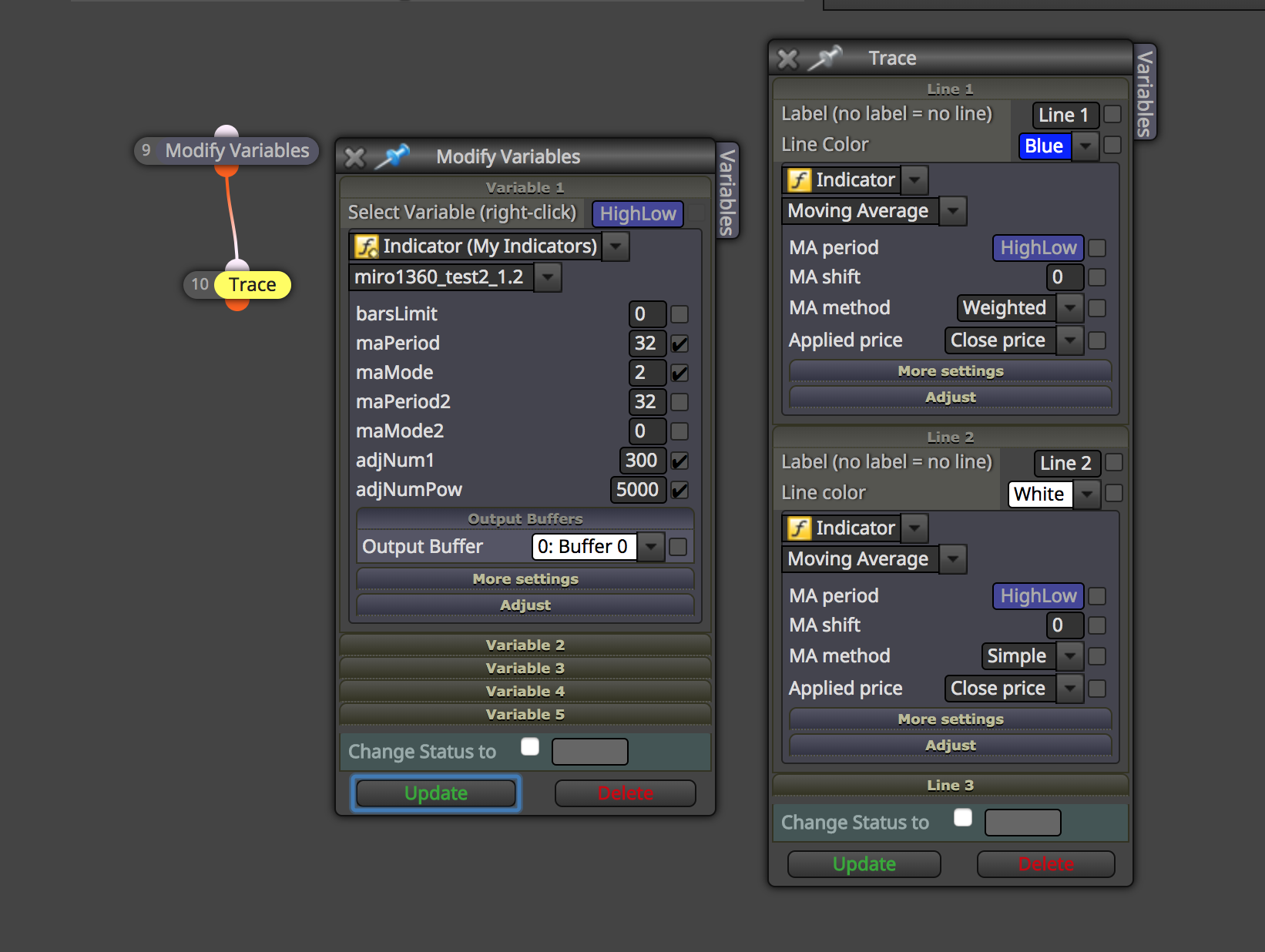Close the Trace panel
The width and height of the screenshot is (1265, 952).
[787, 59]
